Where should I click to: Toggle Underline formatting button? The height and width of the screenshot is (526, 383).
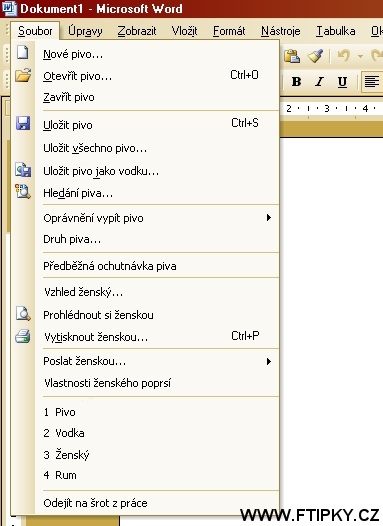tap(342, 82)
